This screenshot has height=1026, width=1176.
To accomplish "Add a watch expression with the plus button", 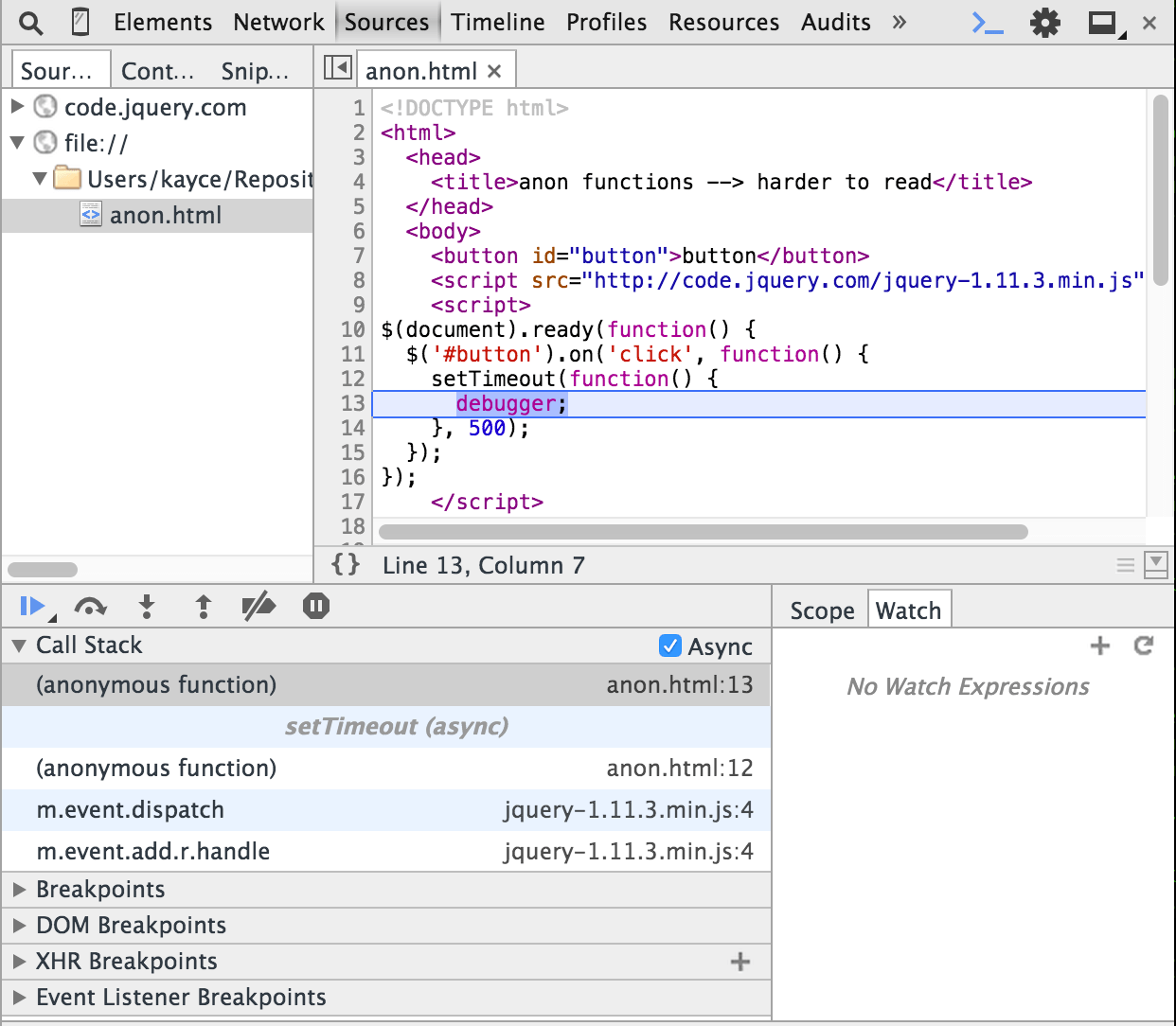I will coord(1100,646).
